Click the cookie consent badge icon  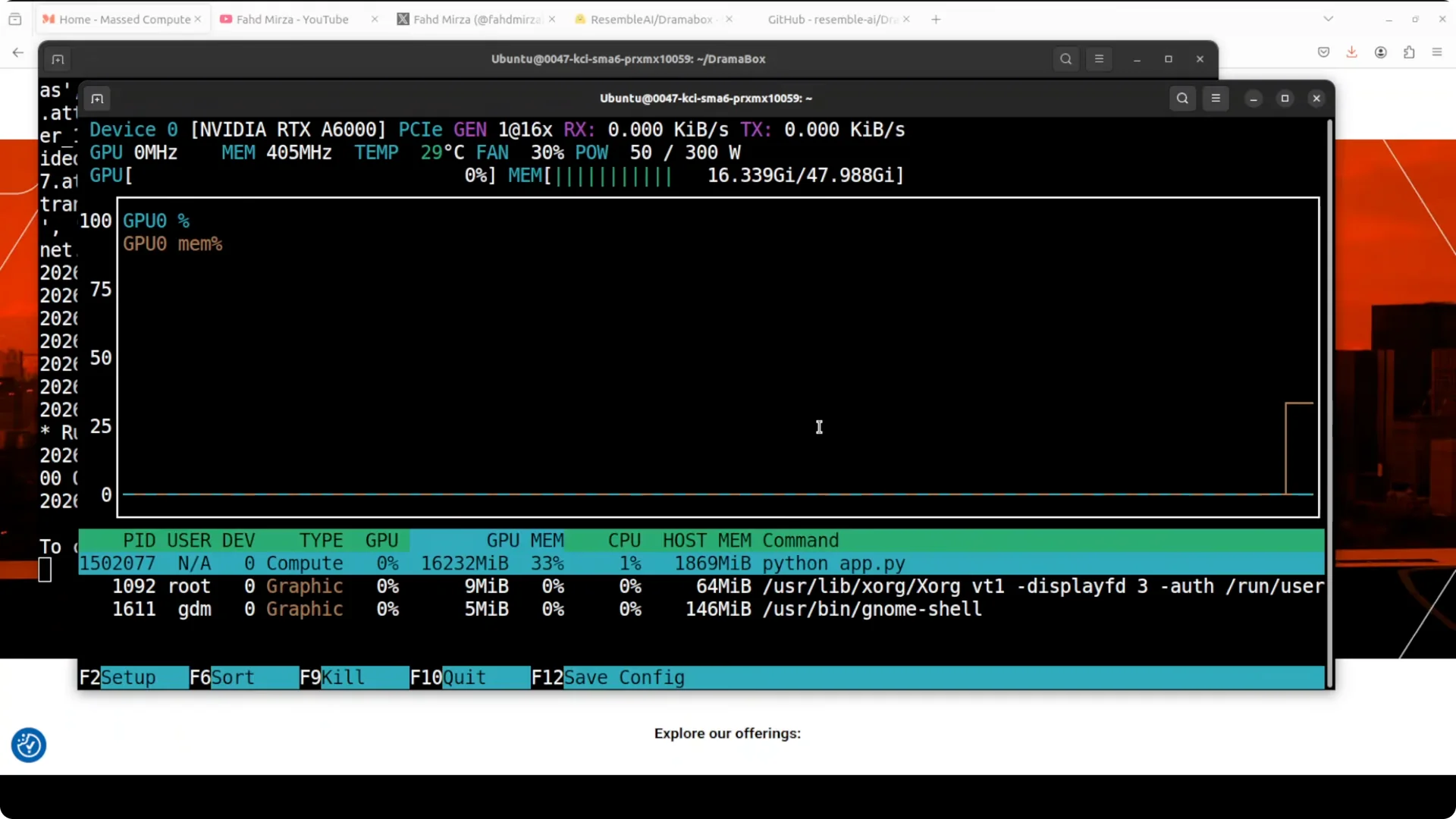(29, 745)
